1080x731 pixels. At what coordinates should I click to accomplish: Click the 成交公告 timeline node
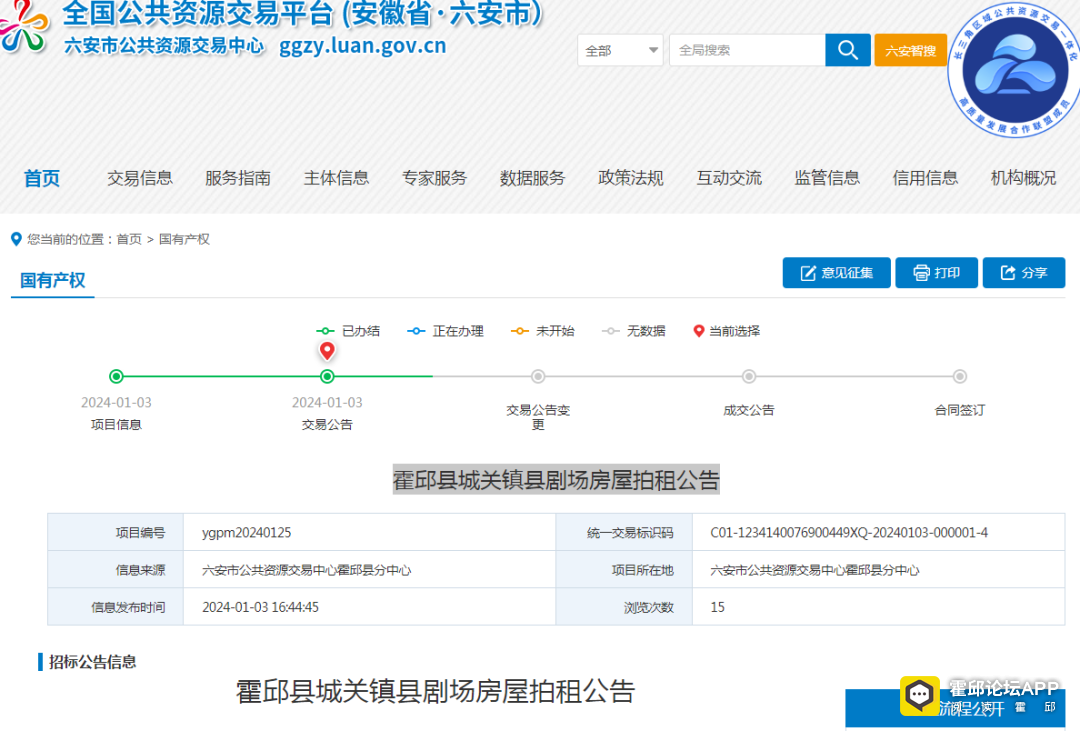point(749,376)
